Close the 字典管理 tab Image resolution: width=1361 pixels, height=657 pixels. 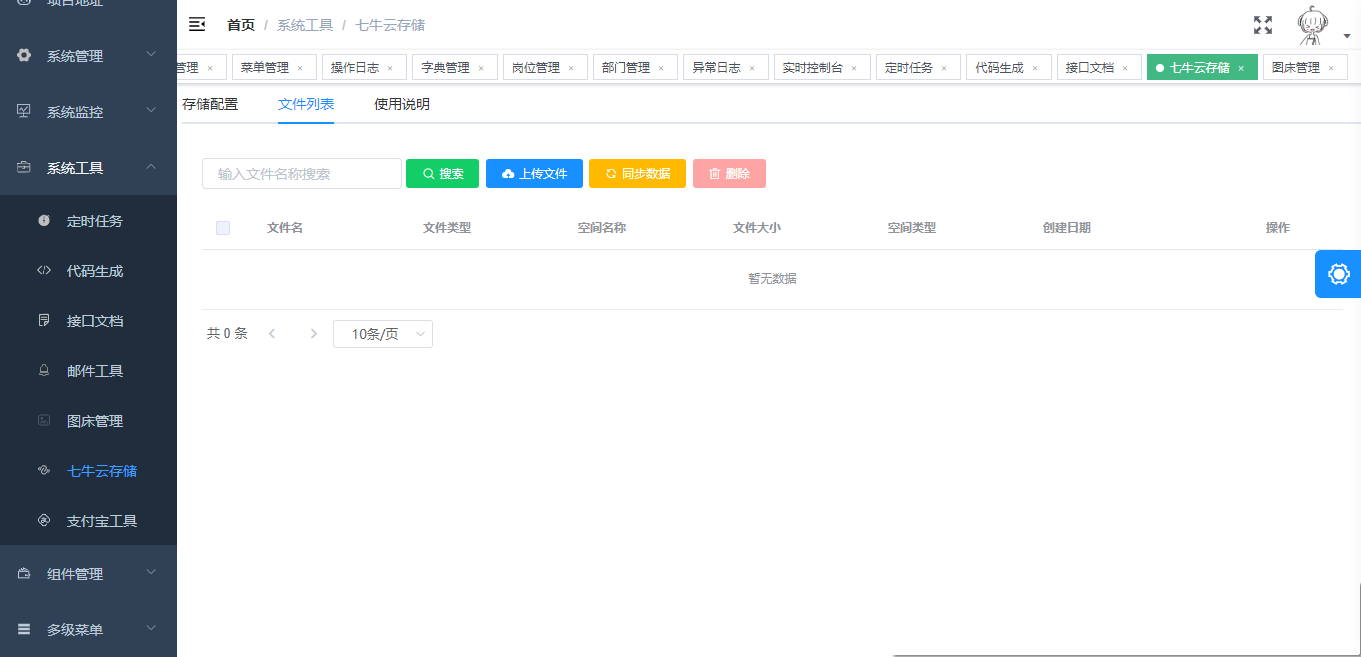pos(481,68)
